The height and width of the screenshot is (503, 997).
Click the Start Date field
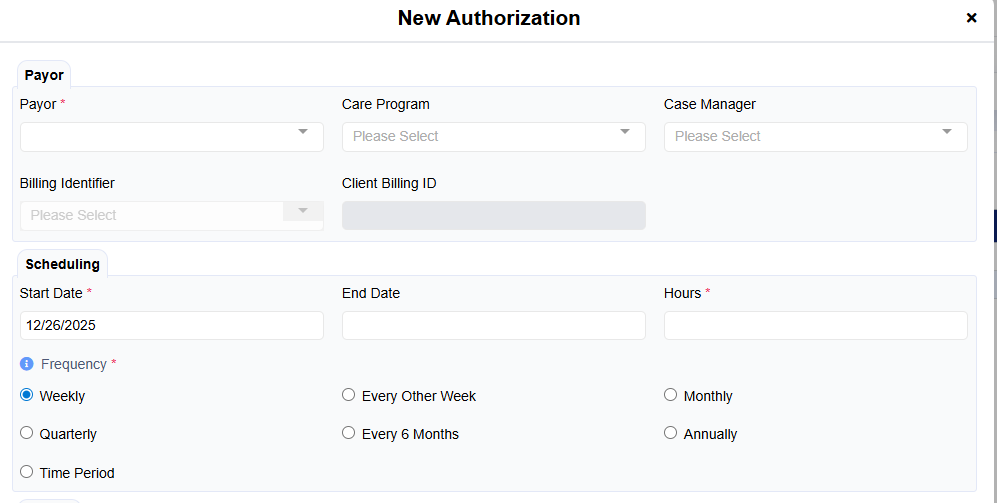coord(171,325)
